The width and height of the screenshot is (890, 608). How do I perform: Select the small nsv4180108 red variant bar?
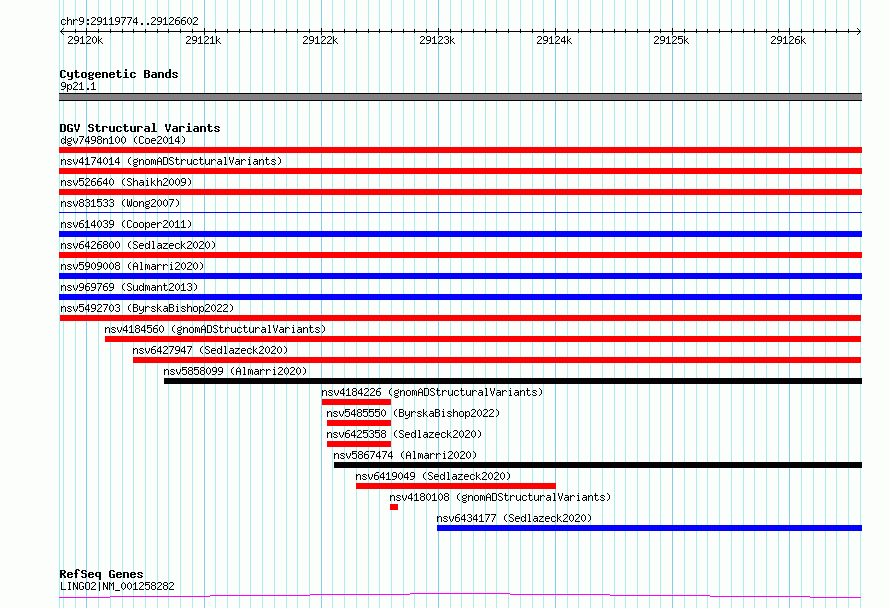(x=394, y=507)
